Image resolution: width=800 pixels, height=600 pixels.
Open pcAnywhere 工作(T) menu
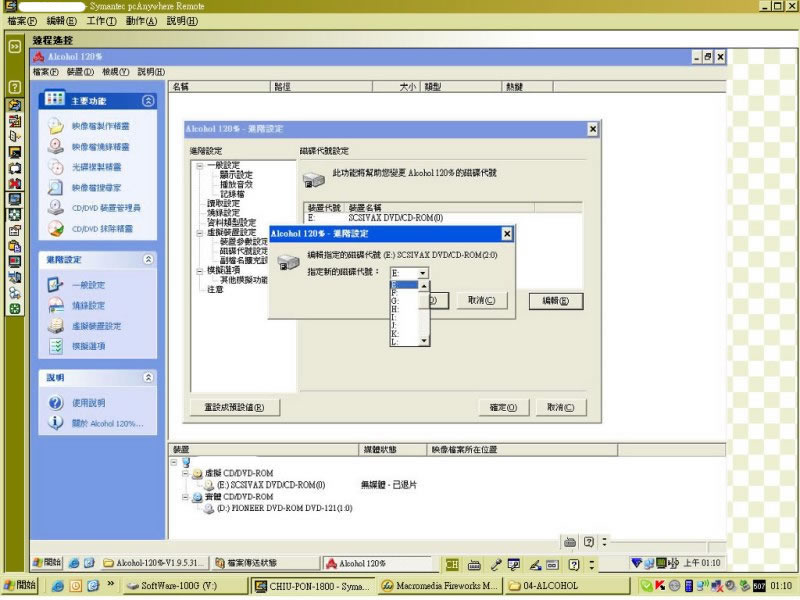[x=101, y=21]
